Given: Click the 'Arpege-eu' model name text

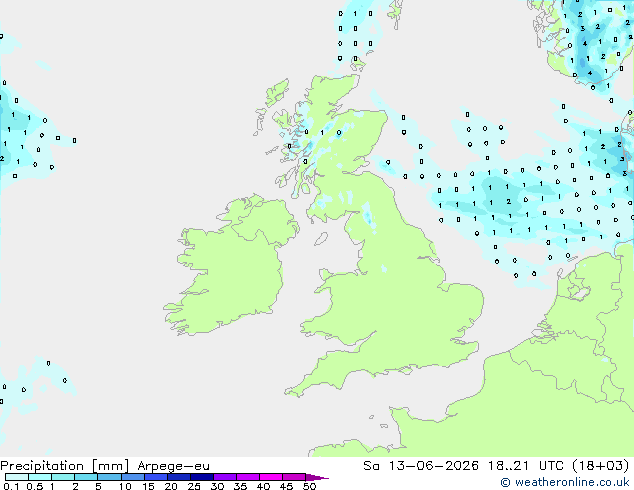Looking at the screenshot, I should click(x=173, y=466).
